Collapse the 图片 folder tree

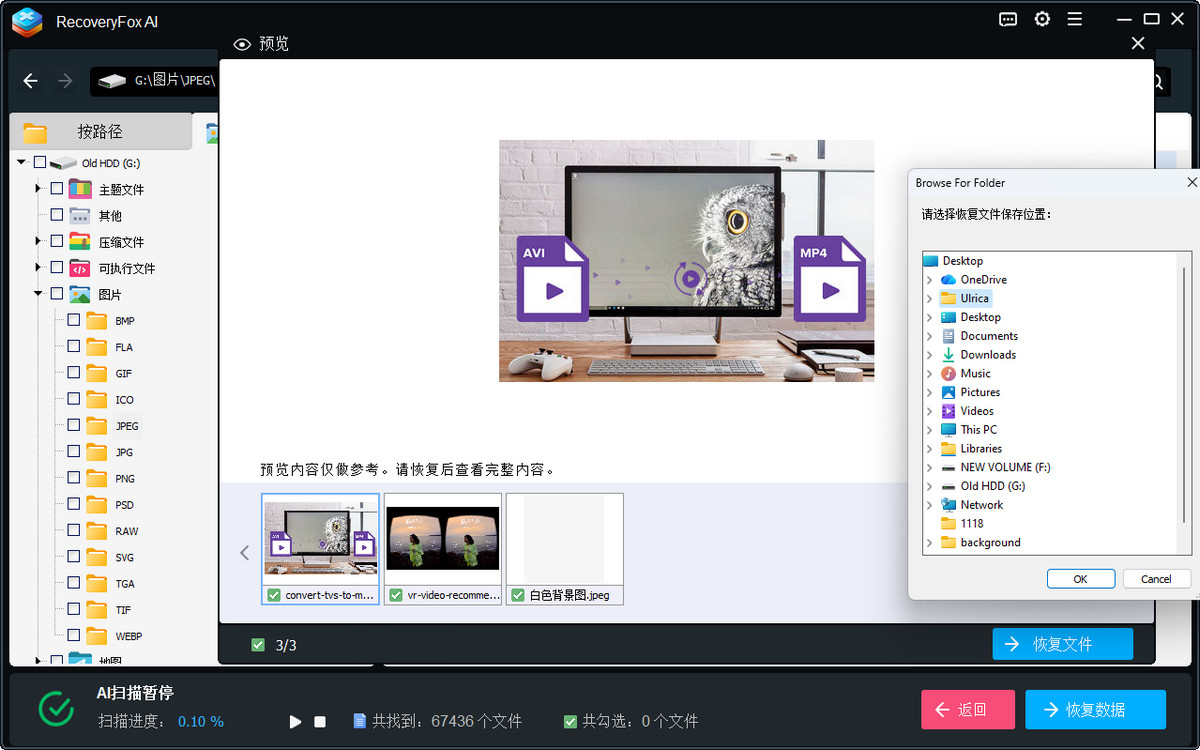click(x=38, y=293)
